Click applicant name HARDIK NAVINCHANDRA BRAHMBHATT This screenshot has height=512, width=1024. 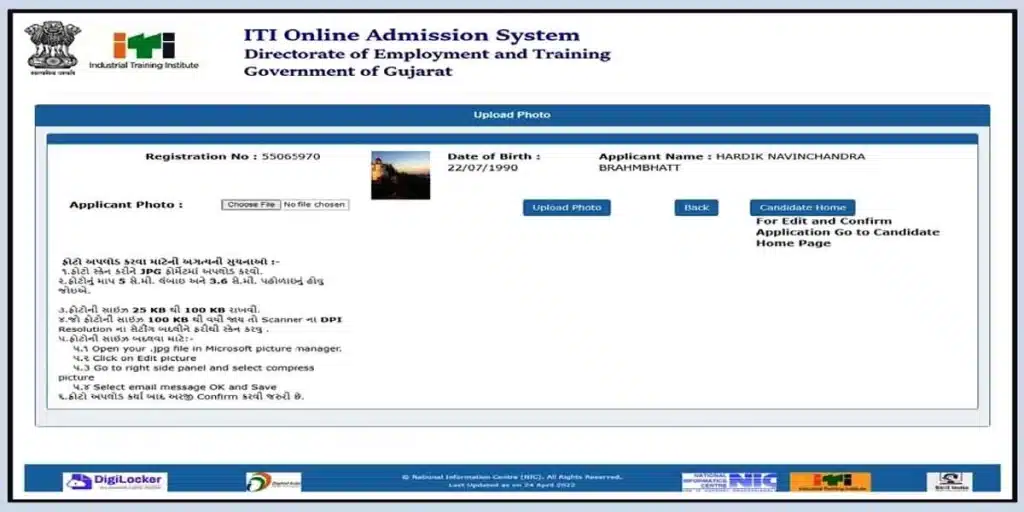point(731,162)
